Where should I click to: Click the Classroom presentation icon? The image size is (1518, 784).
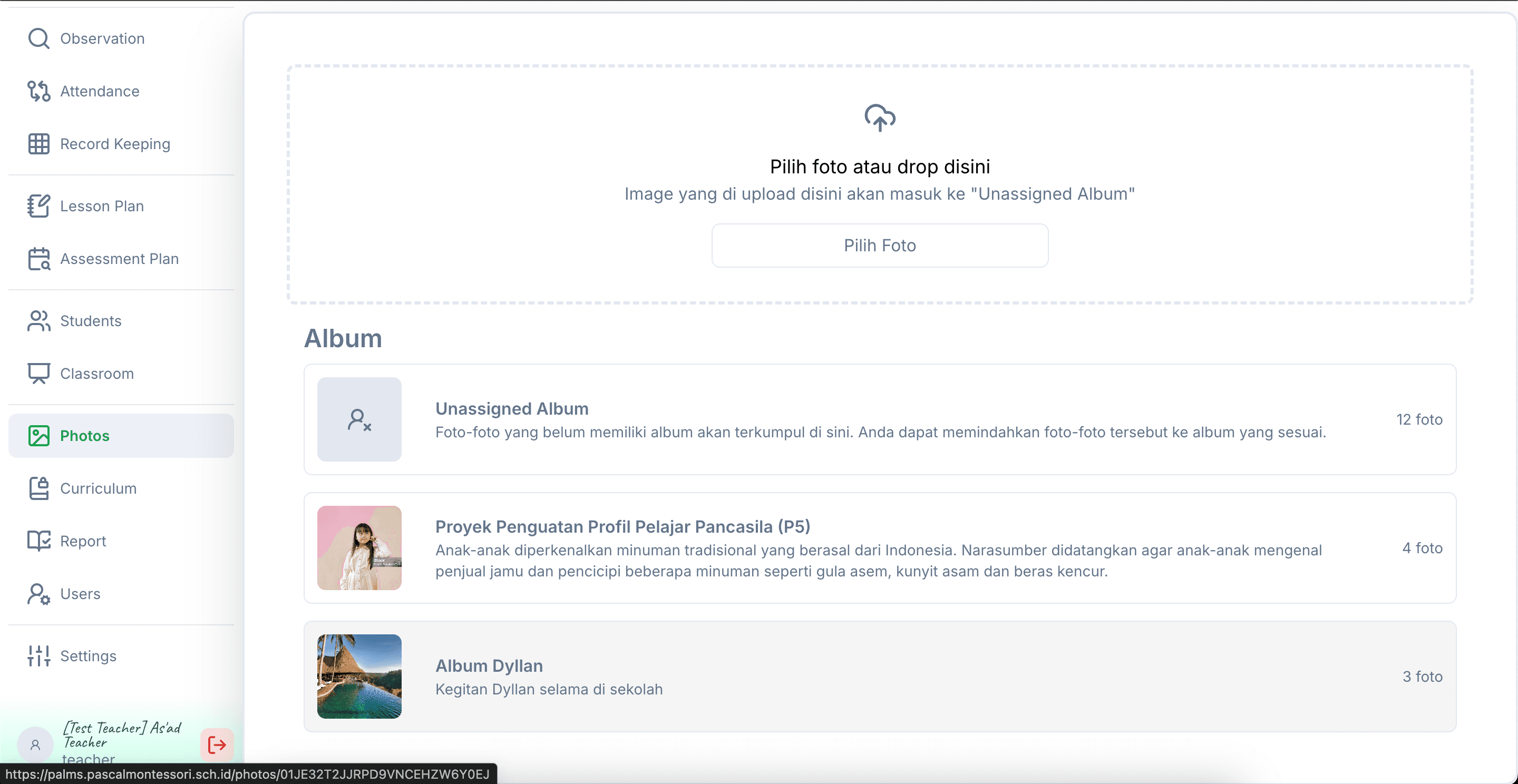click(39, 374)
